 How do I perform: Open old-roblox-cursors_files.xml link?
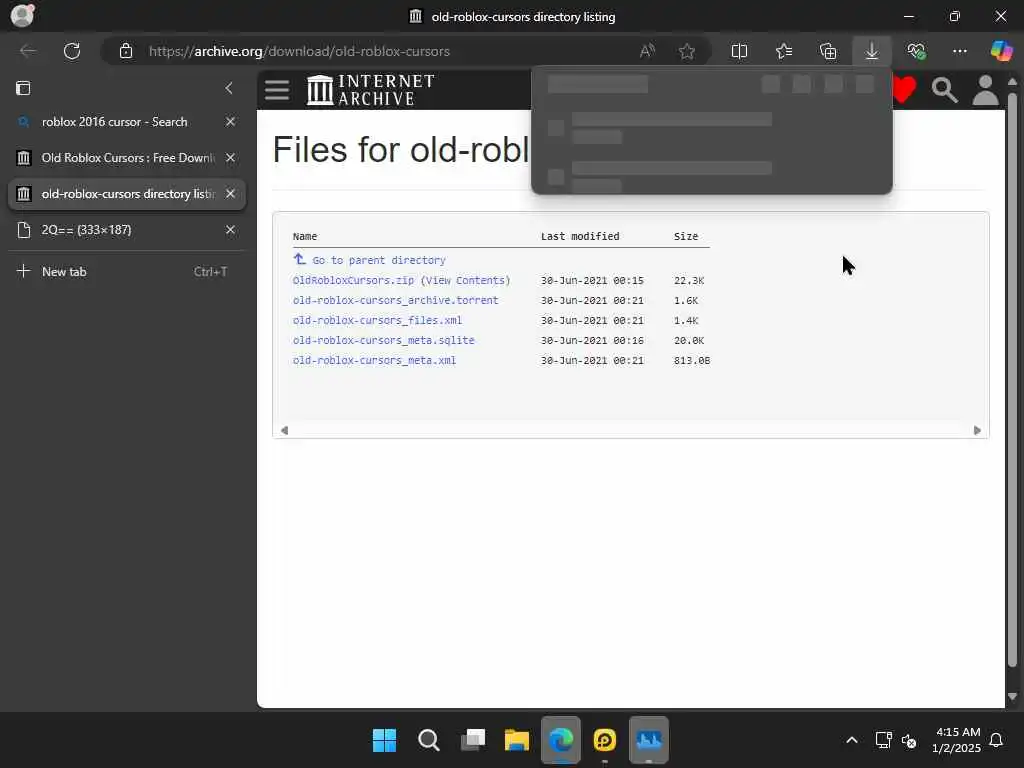pos(377,320)
